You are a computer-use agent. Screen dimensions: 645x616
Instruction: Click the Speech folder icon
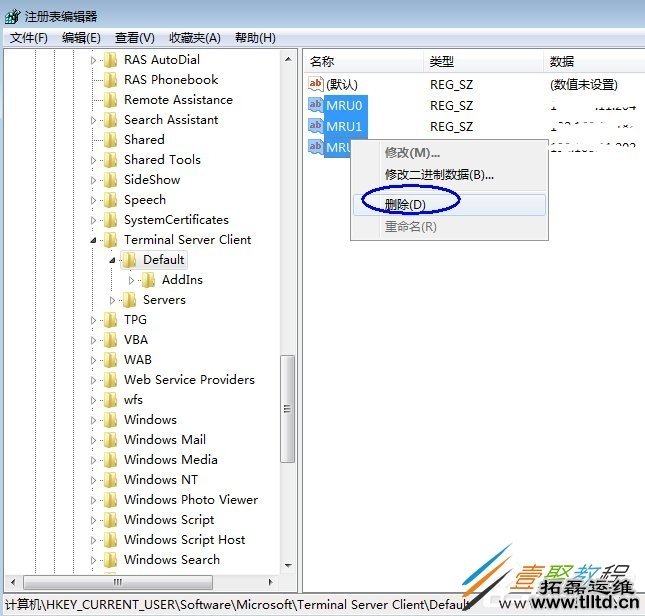click(110, 200)
